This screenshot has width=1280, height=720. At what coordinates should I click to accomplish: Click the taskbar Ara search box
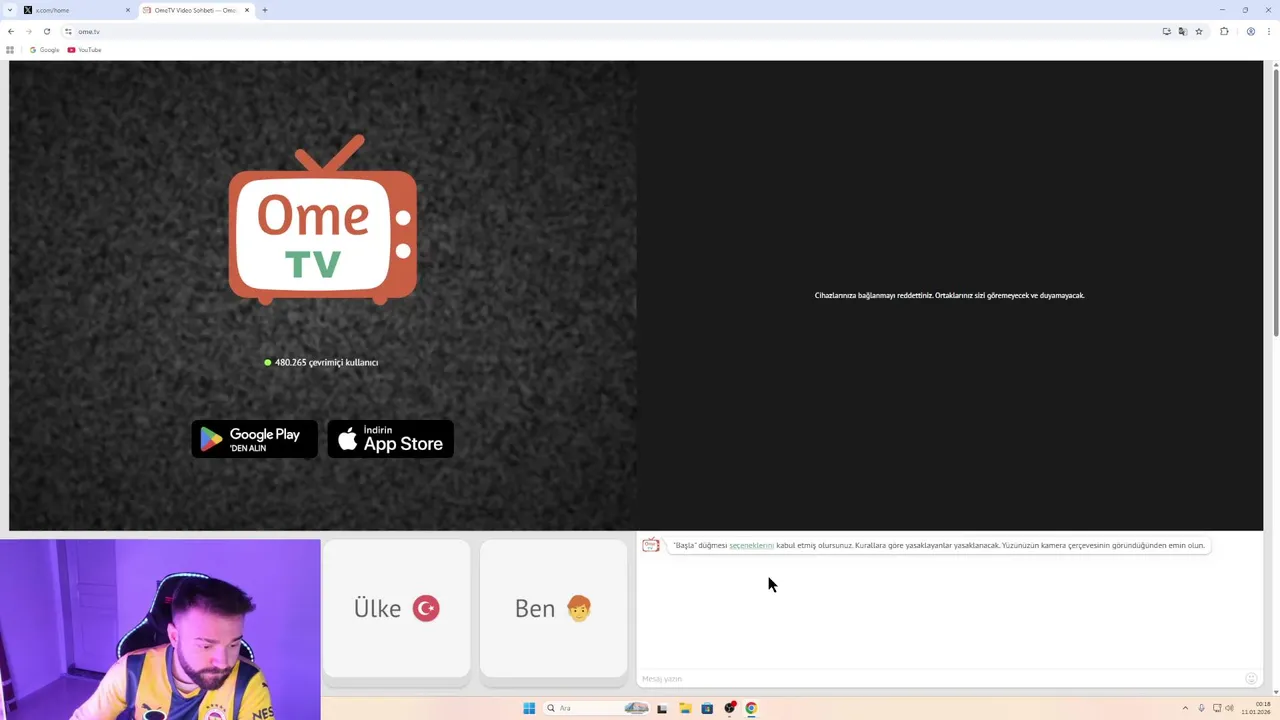pyautogui.click(x=597, y=708)
